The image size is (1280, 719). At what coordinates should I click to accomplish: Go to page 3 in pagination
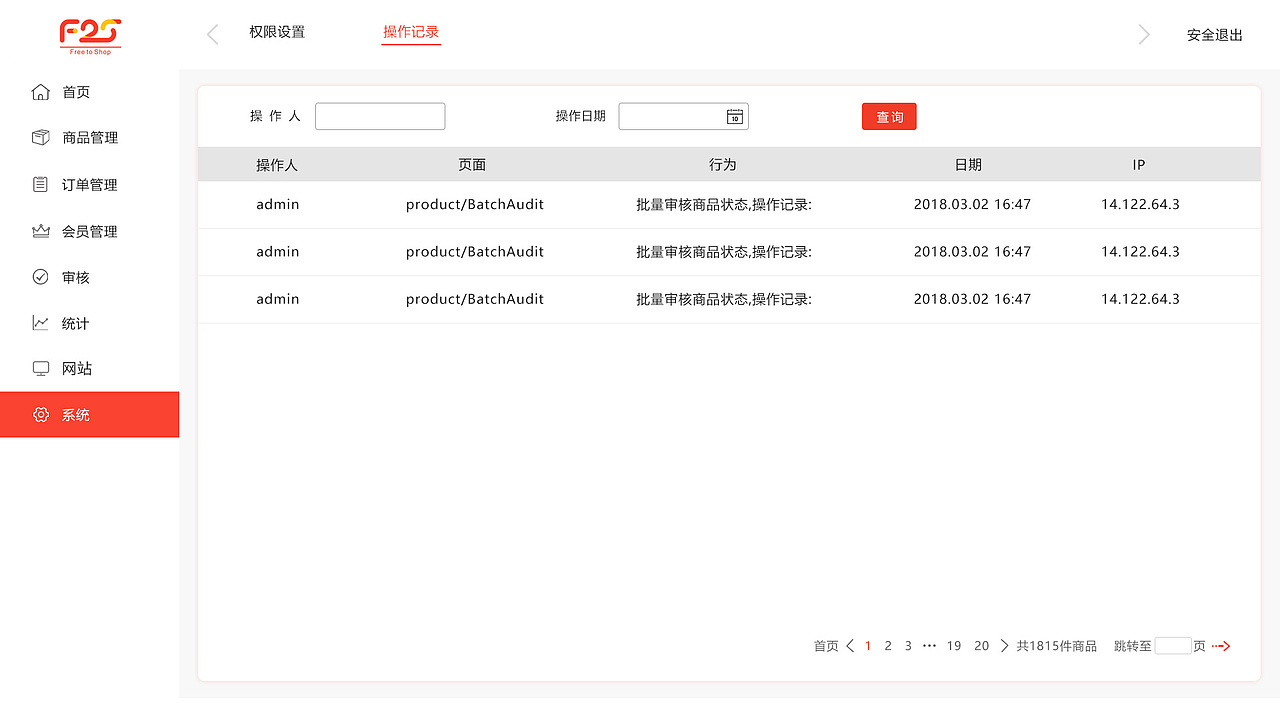(908, 646)
